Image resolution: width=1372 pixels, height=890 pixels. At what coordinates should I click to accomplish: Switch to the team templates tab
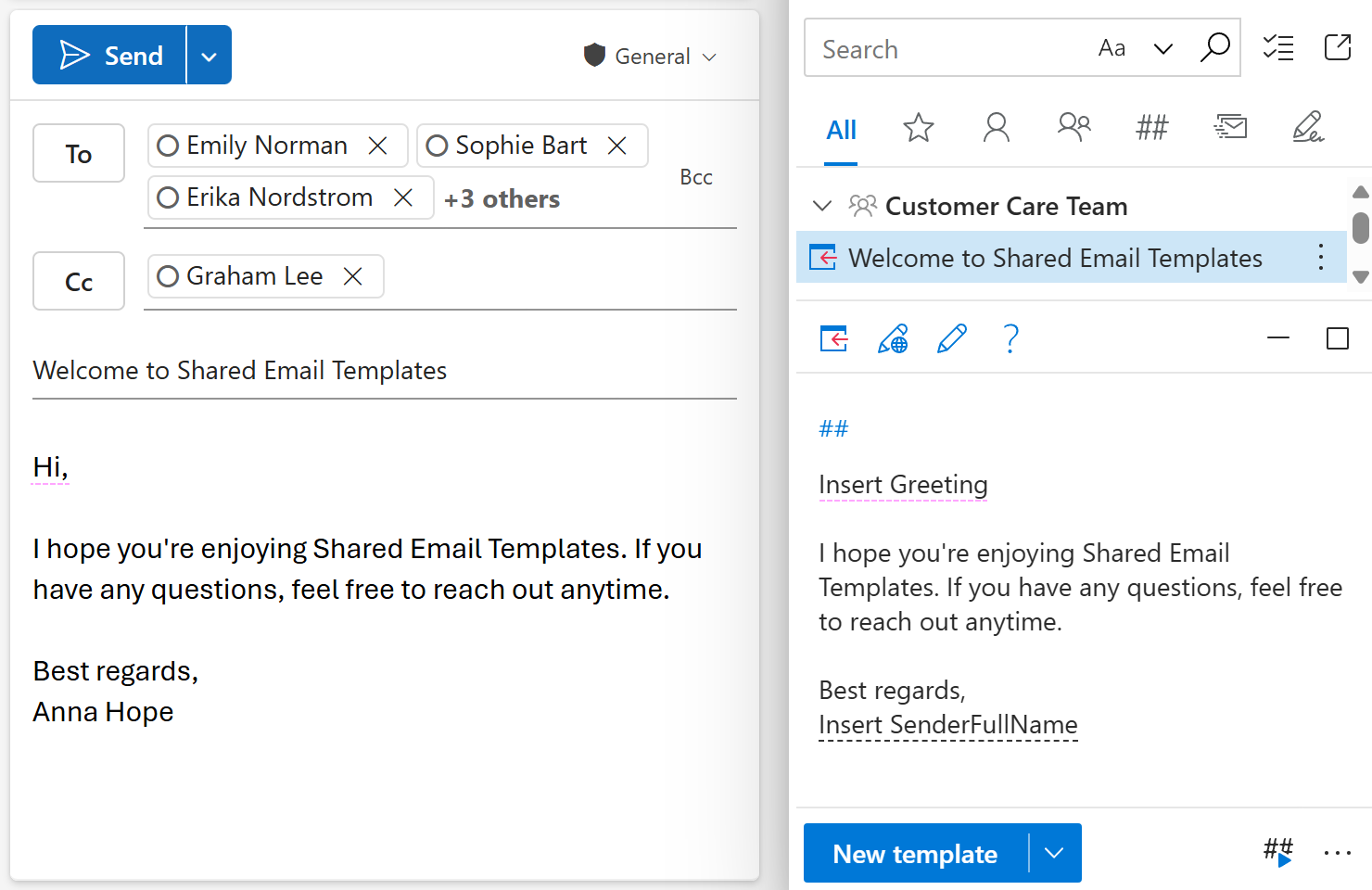(x=1074, y=127)
